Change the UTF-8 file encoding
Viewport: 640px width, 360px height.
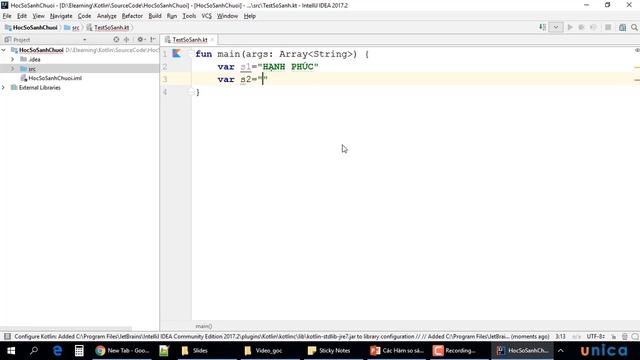pos(596,336)
